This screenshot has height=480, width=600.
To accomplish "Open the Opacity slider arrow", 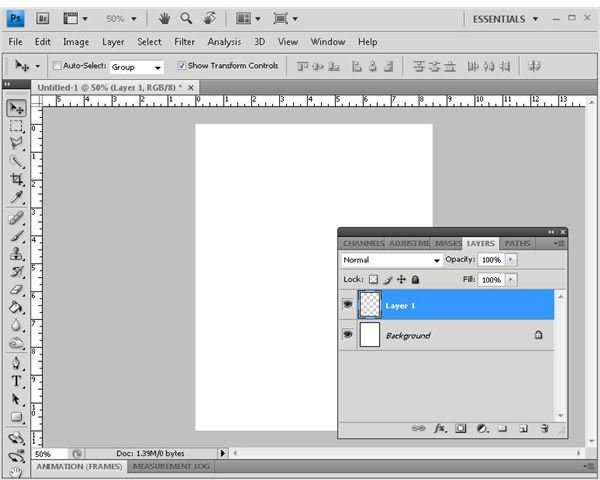I will click(510, 260).
